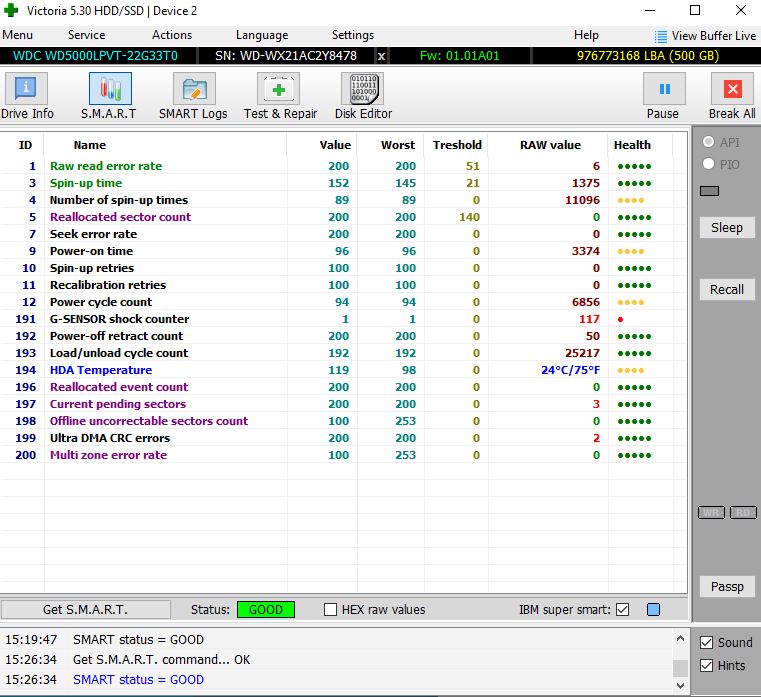Open the Help menu
Image resolution: width=761 pixels, height=697 pixels.
coord(586,35)
